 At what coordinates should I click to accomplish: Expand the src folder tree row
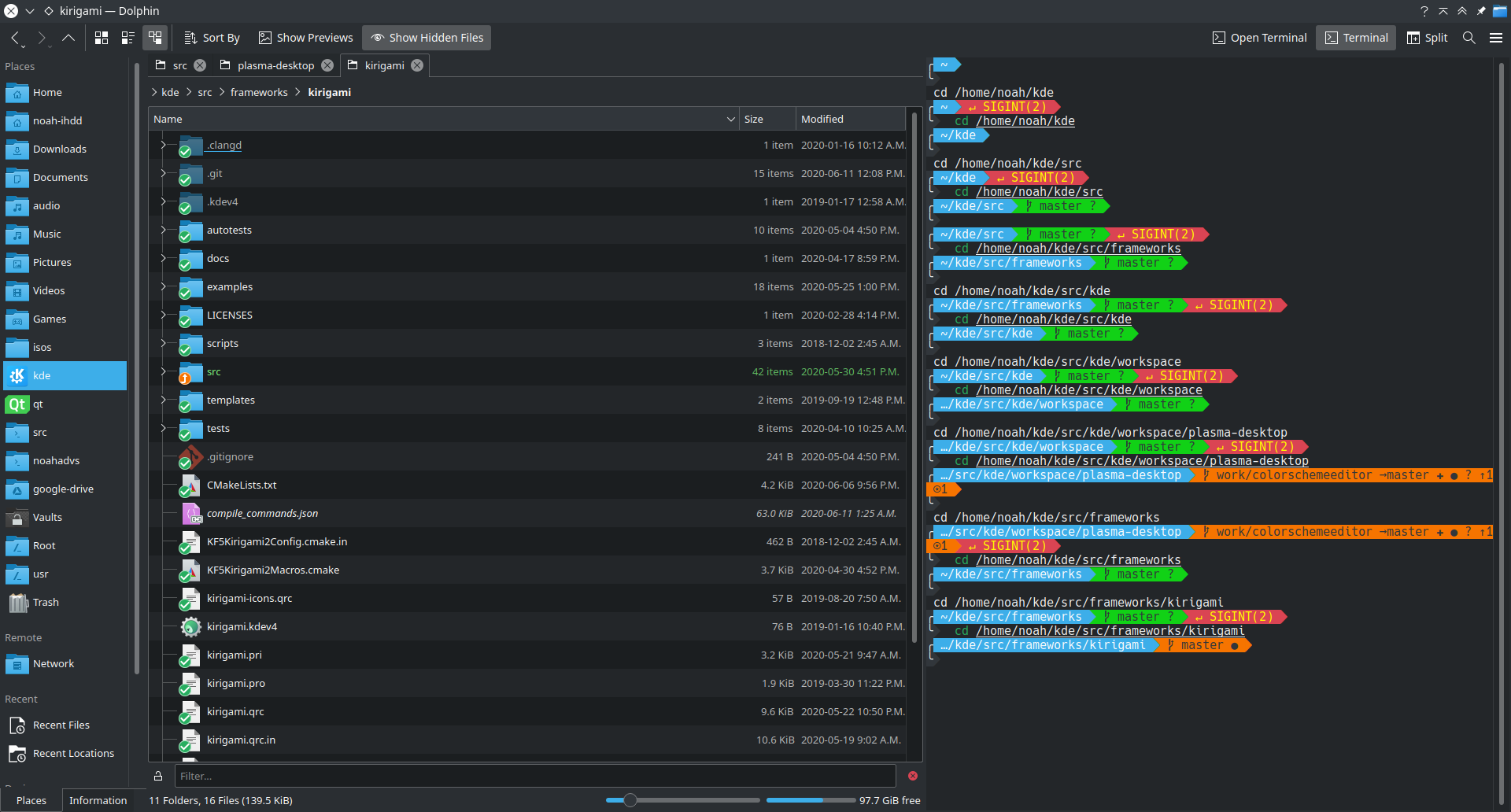coord(163,371)
